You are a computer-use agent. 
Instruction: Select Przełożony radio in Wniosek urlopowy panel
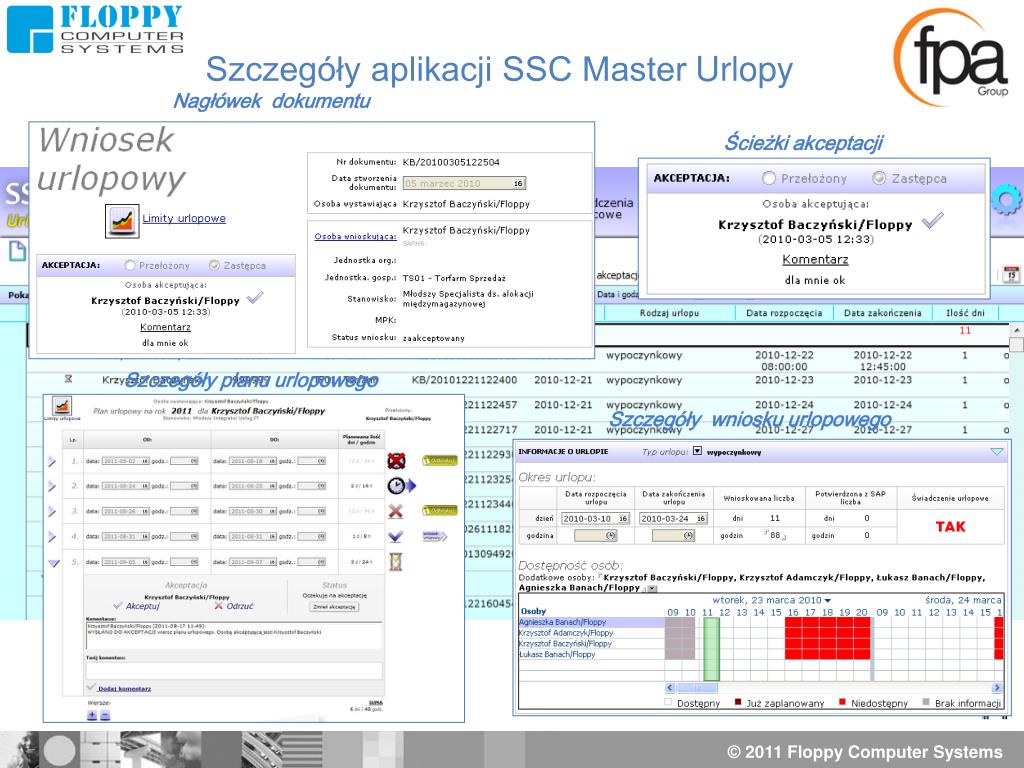(x=130, y=265)
